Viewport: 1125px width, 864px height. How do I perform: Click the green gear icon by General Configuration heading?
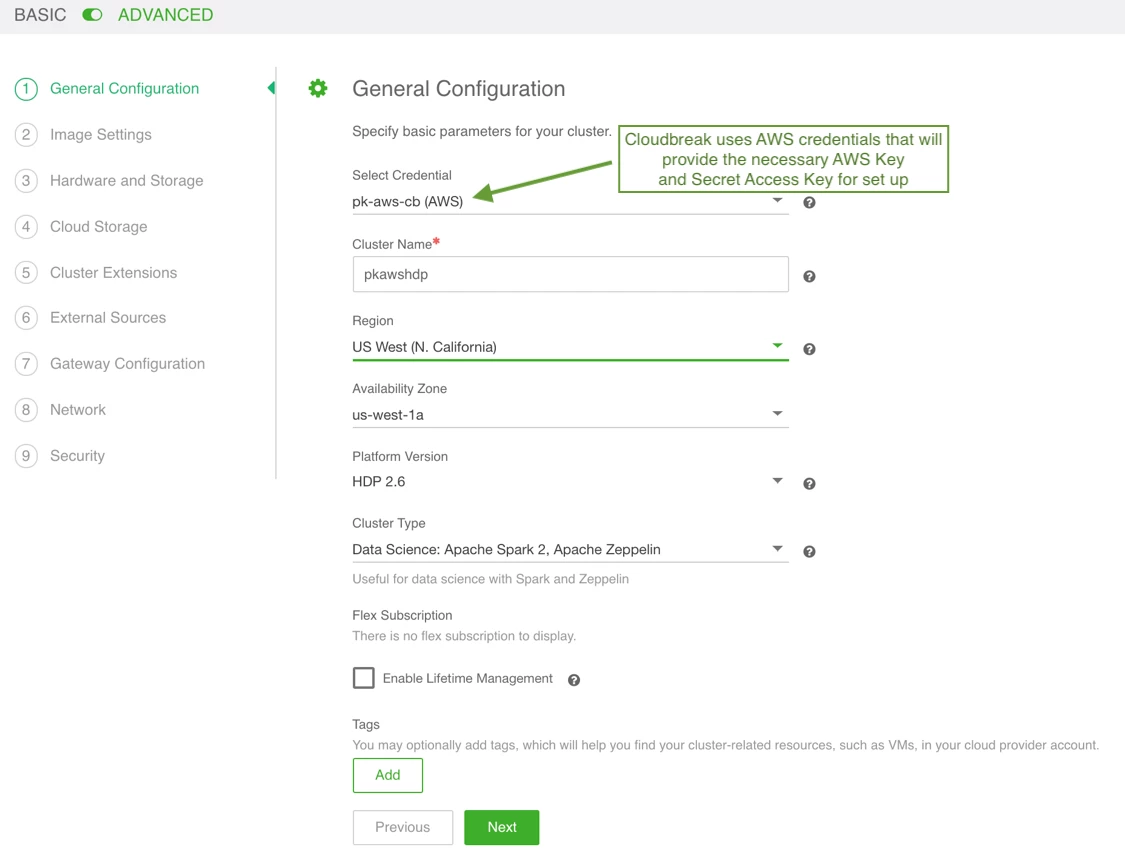pyautogui.click(x=318, y=88)
